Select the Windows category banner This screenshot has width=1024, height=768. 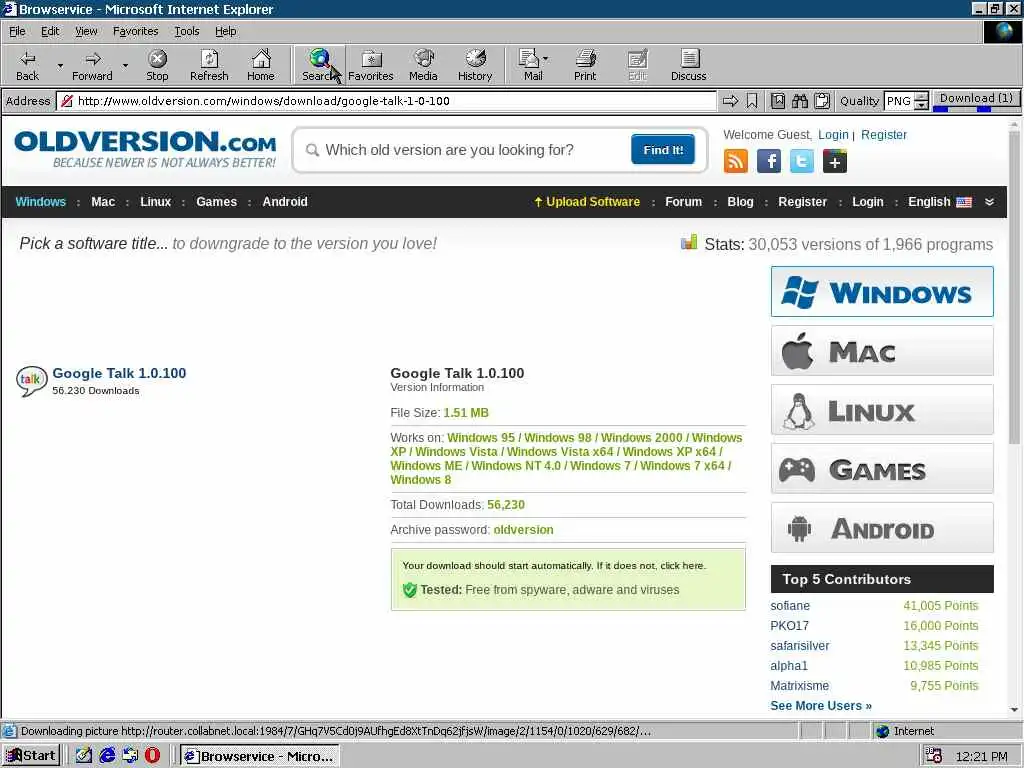click(882, 291)
